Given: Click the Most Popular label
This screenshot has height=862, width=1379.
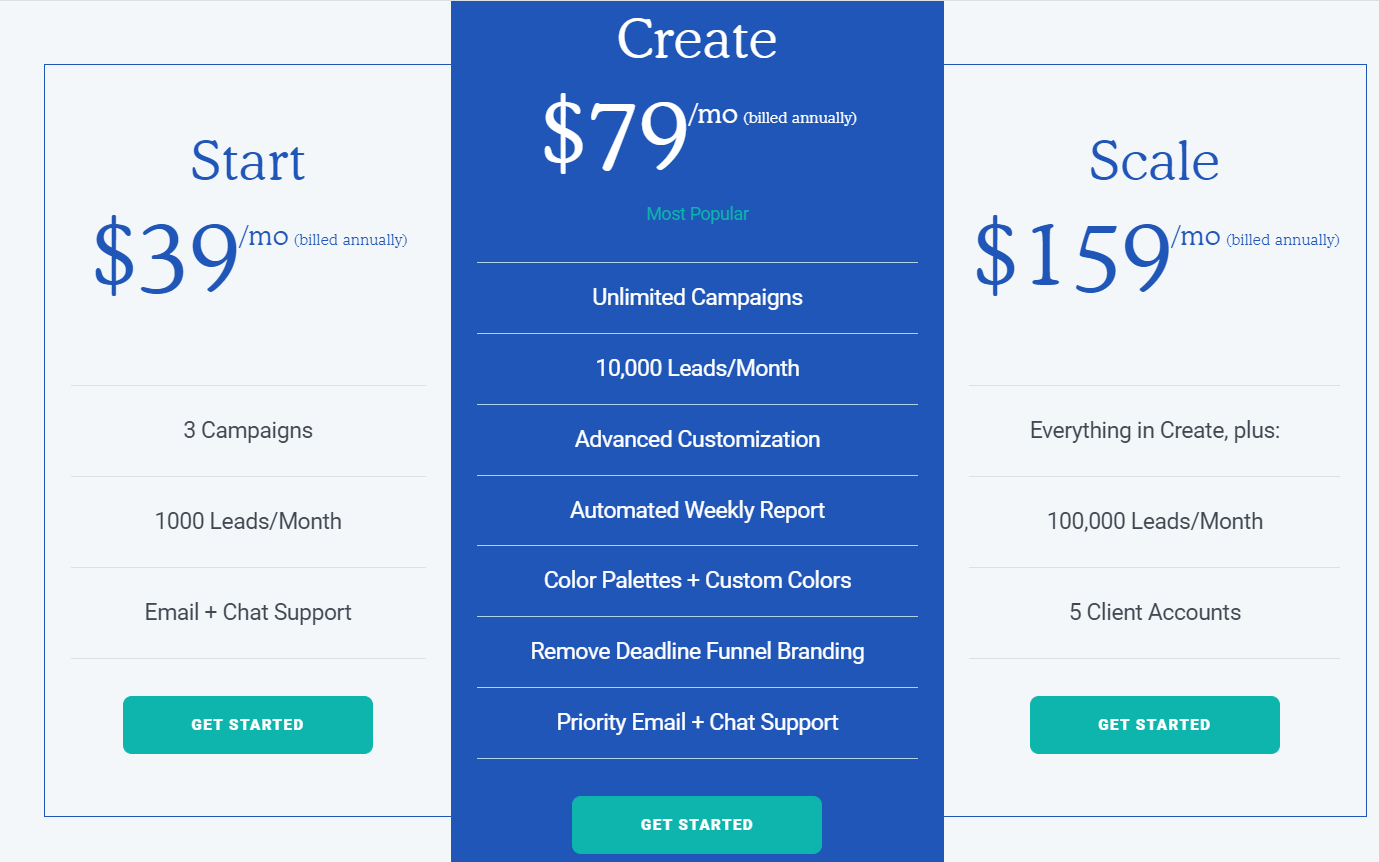Looking at the screenshot, I should pos(697,213).
